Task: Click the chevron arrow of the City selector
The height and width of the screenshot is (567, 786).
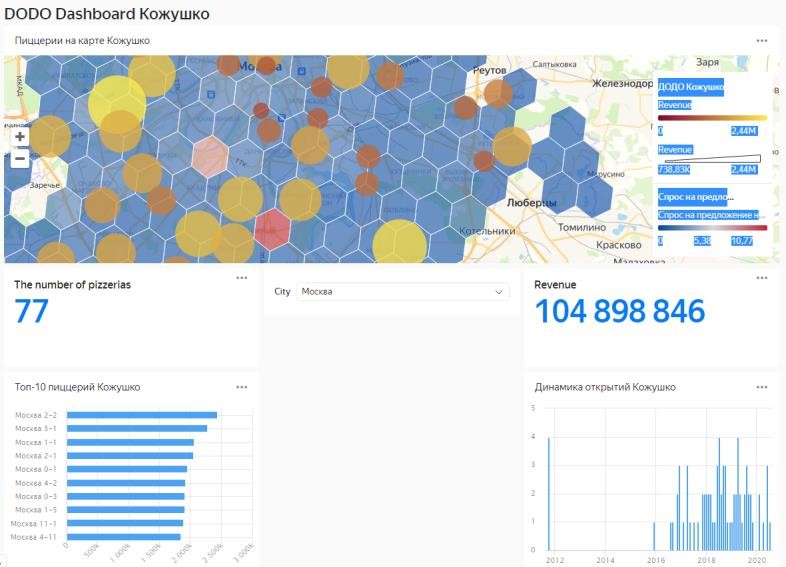Action: [x=499, y=292]
